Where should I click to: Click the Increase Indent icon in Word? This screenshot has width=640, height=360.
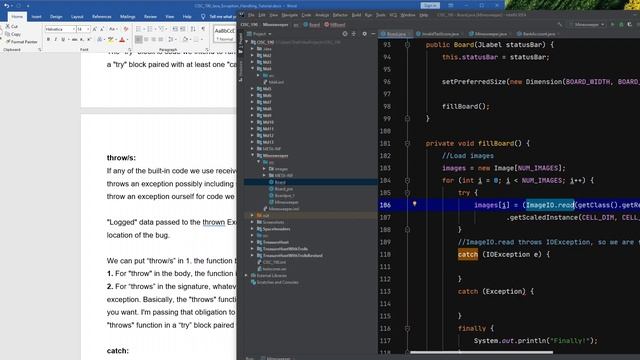coord(183,29)
